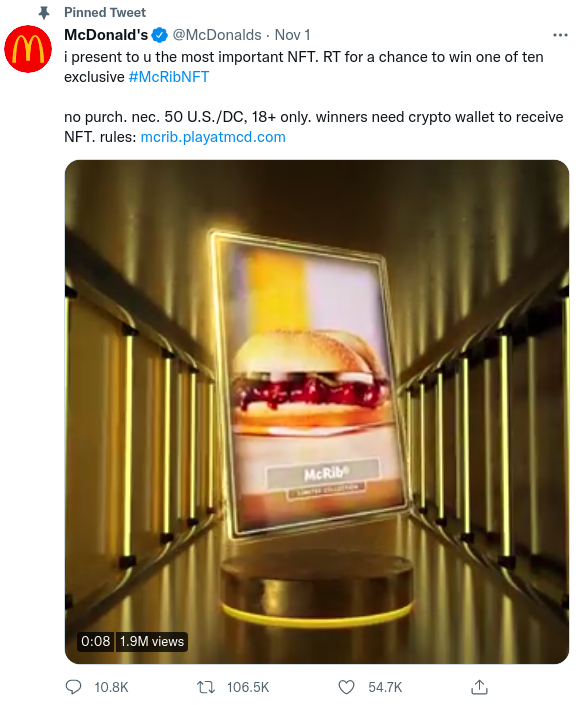Open the three-dot more options menu
Viewport: 585px width, 705px height.
pos(560,35)
